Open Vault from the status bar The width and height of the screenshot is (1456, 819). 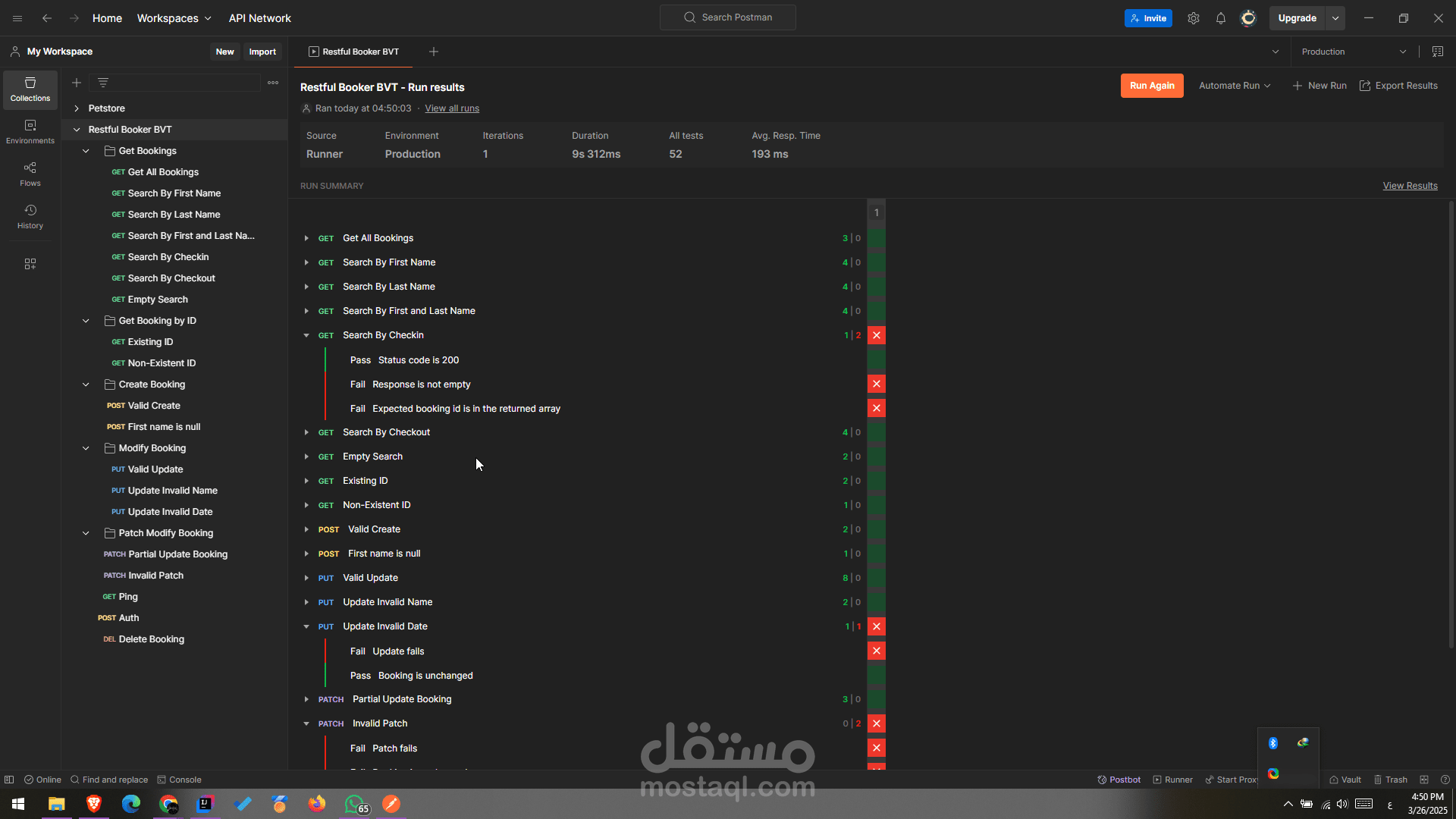pos(1345,780)
